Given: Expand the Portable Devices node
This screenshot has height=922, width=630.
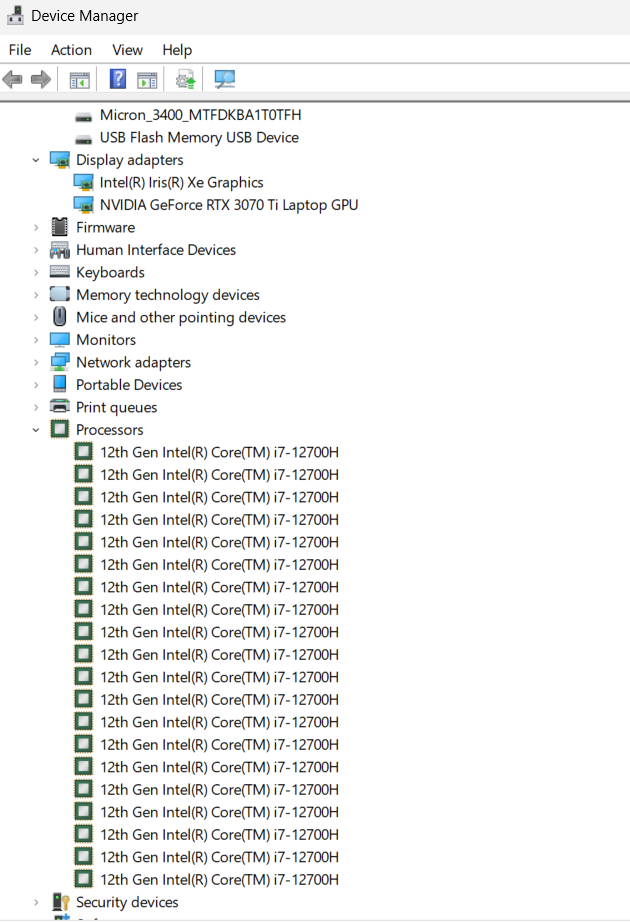Looking at the screenshot, I should tap(36, 385).
